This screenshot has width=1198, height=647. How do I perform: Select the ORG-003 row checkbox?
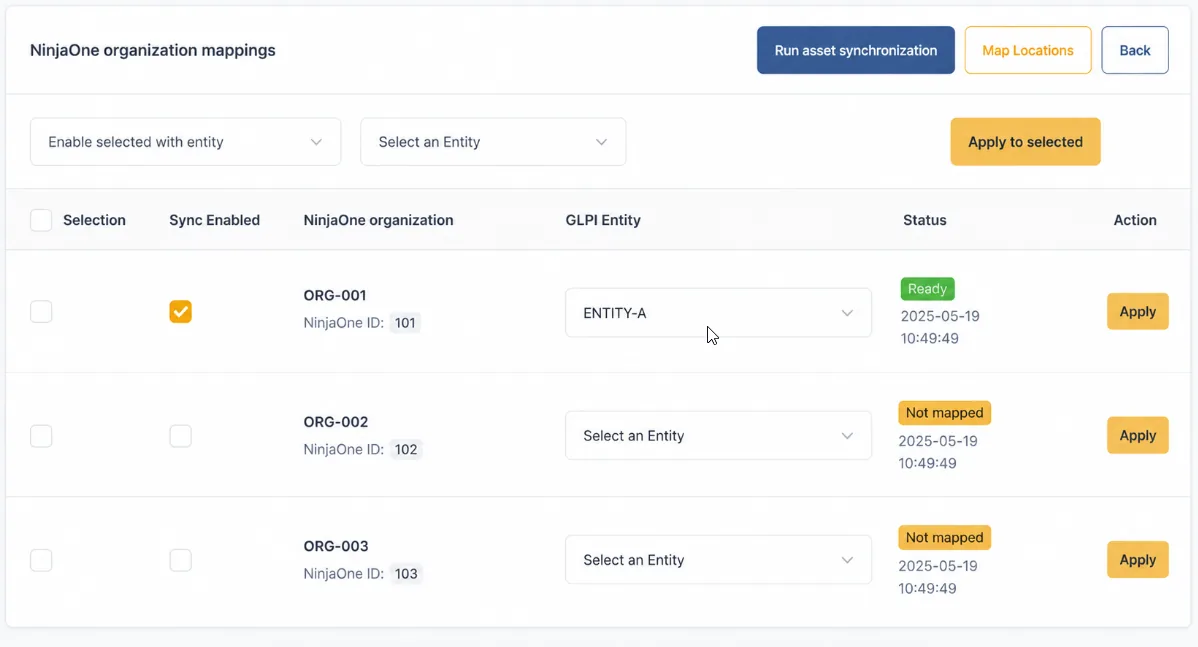[41, 560]
